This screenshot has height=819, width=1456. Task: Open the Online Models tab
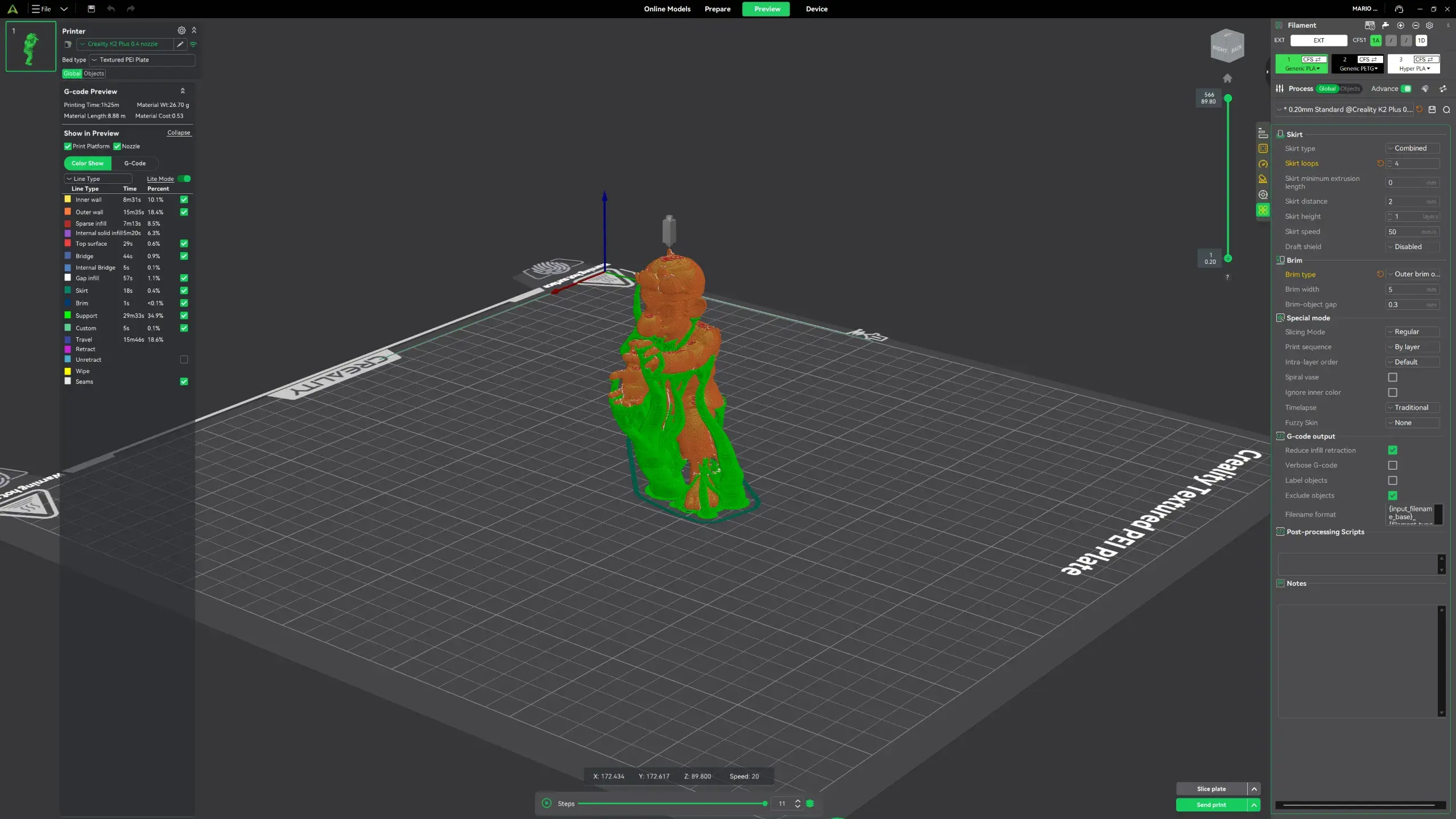pyautogui.click(x=667, y=9)
